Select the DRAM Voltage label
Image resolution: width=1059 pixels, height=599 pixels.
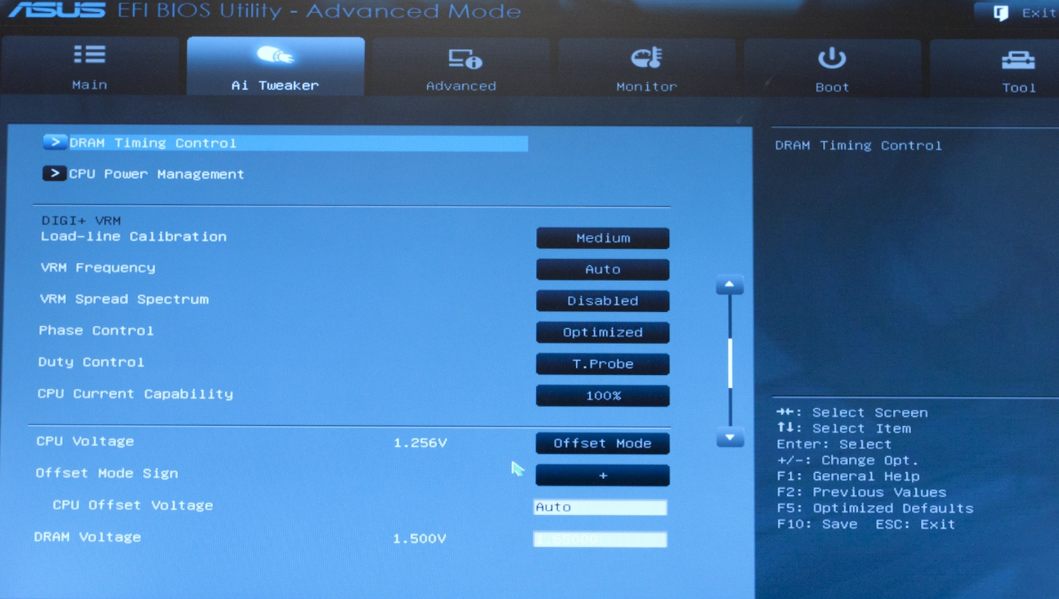pos(88,537)
